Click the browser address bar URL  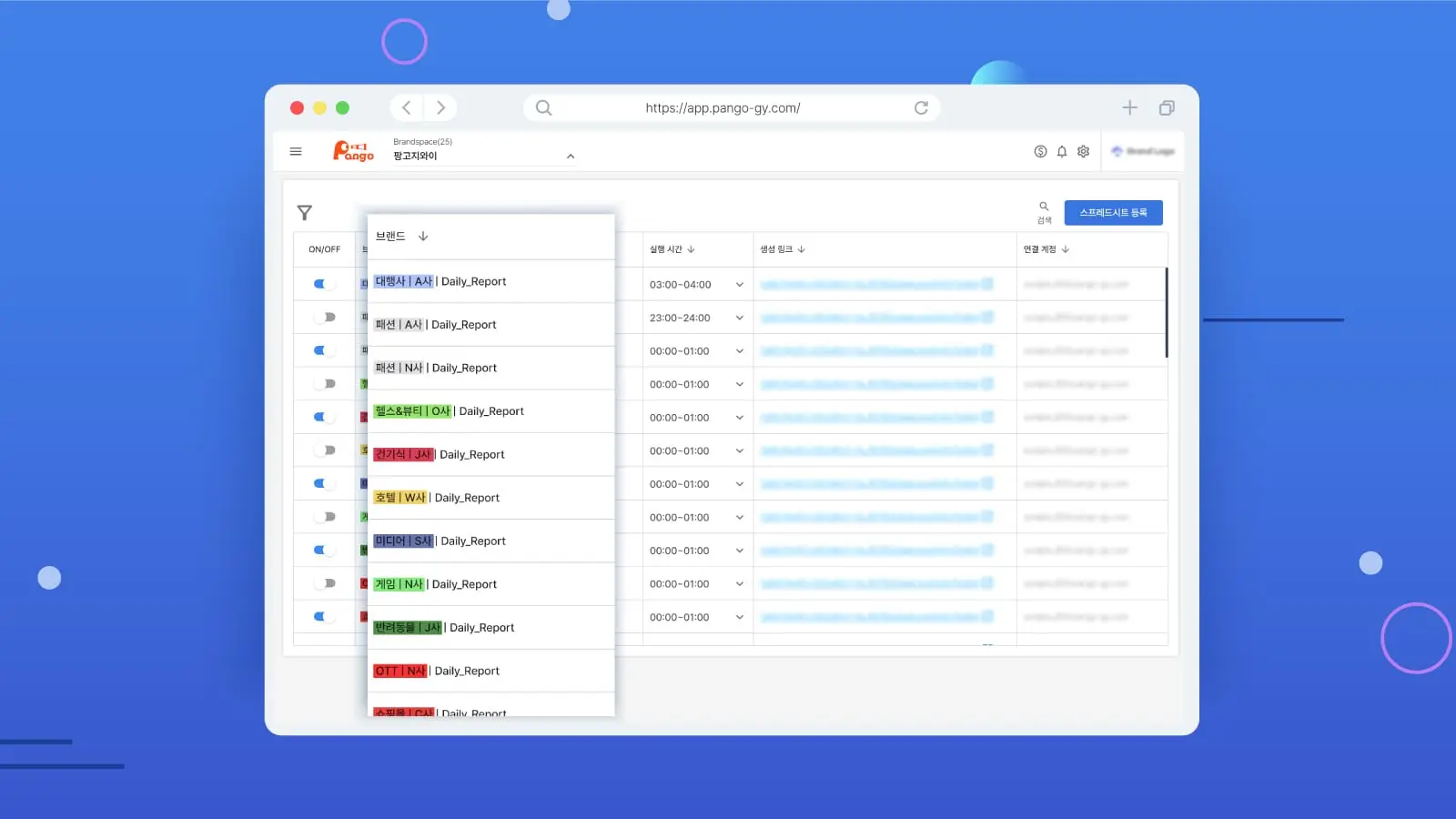click(x=723, y=108)
